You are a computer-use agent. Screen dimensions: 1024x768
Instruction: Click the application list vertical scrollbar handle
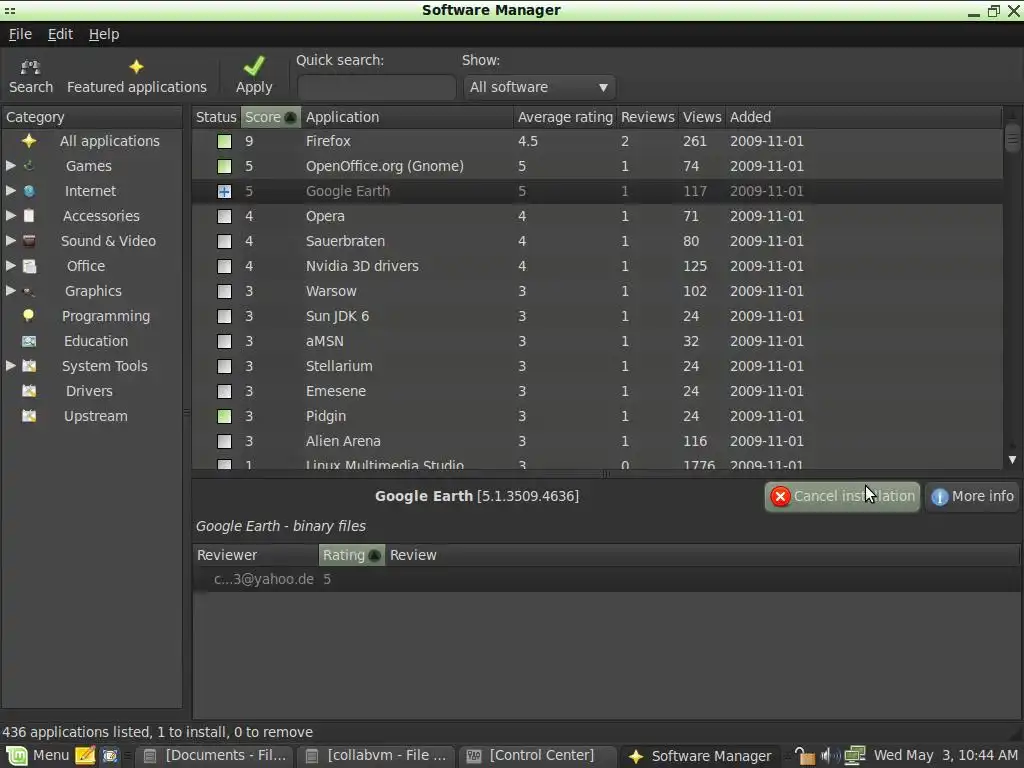1012,137
